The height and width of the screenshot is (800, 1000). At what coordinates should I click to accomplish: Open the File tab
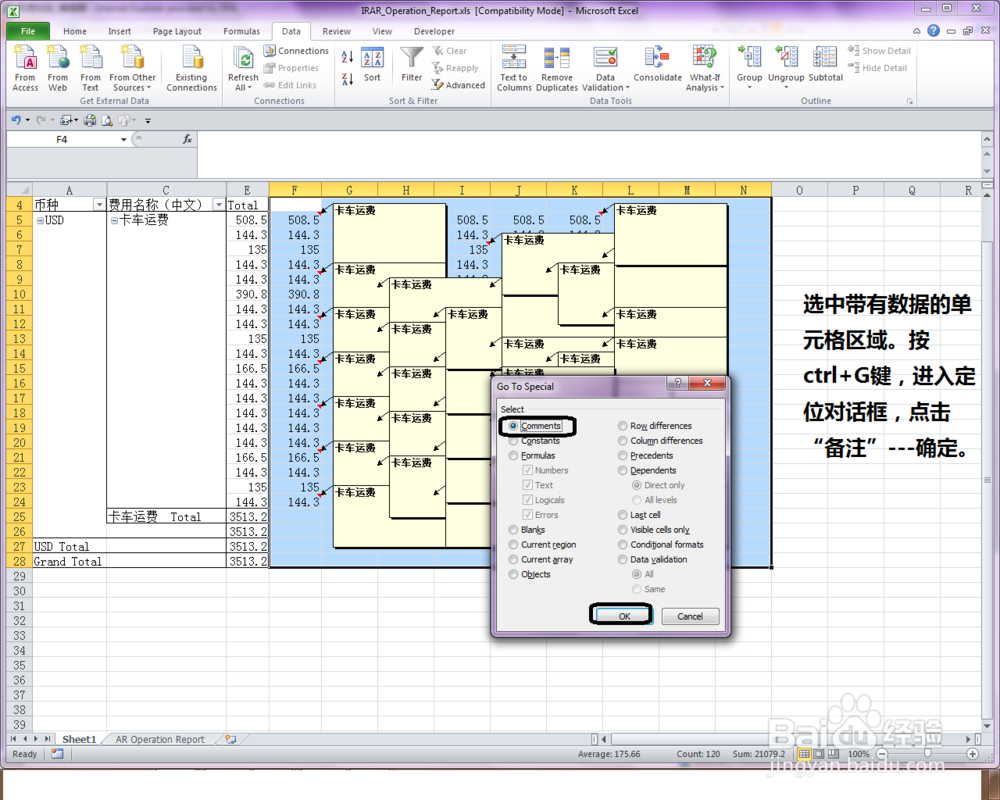click(28, 31)
